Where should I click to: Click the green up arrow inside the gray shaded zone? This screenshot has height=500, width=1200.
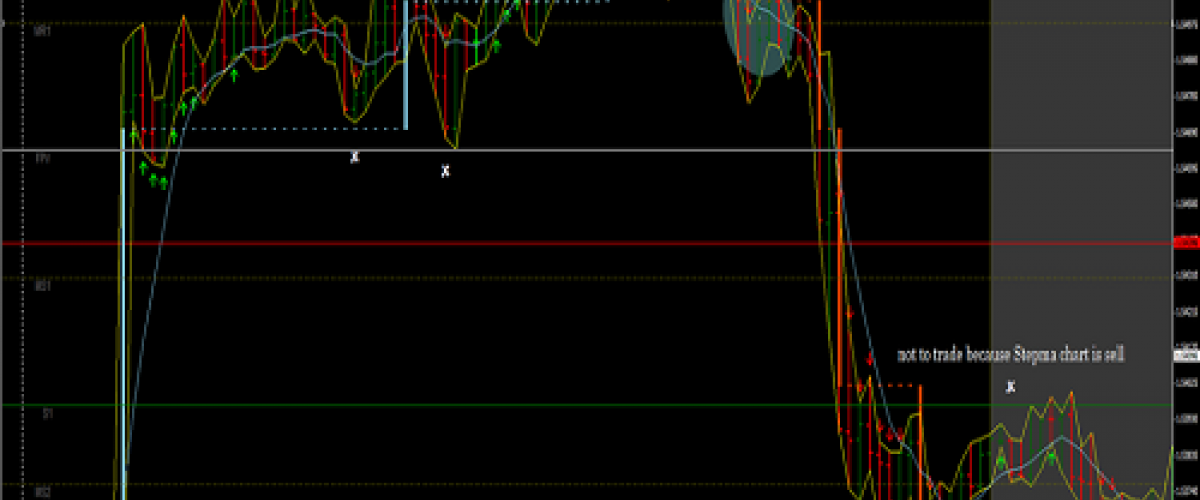1000,461
